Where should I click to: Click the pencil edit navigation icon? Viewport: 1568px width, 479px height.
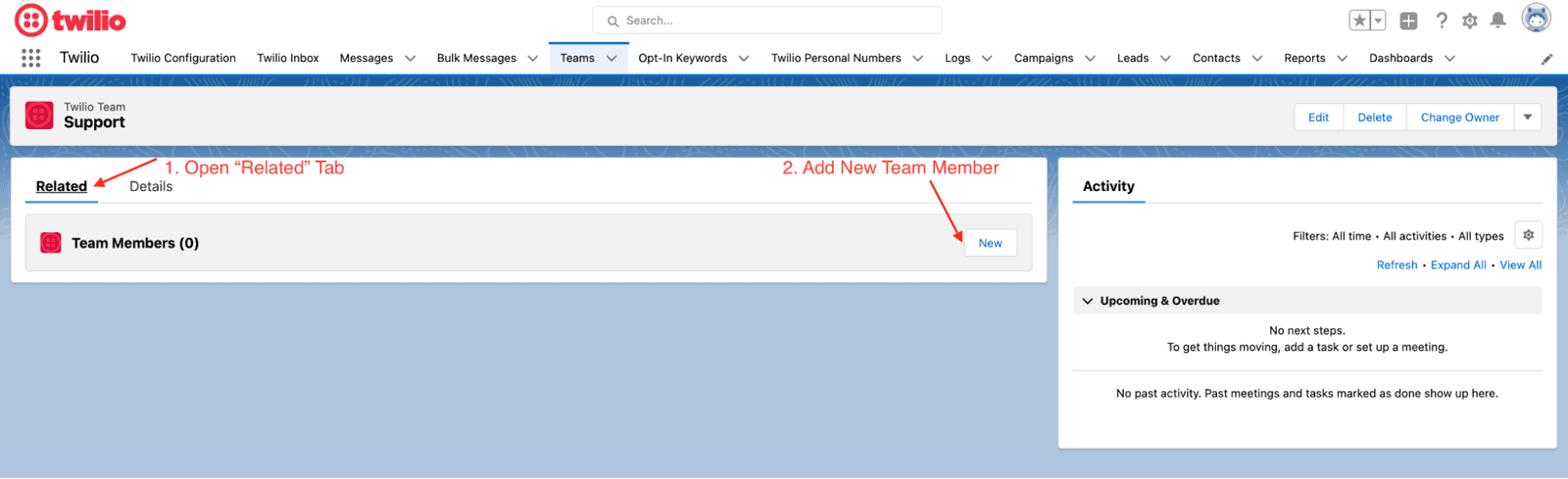1546,59
